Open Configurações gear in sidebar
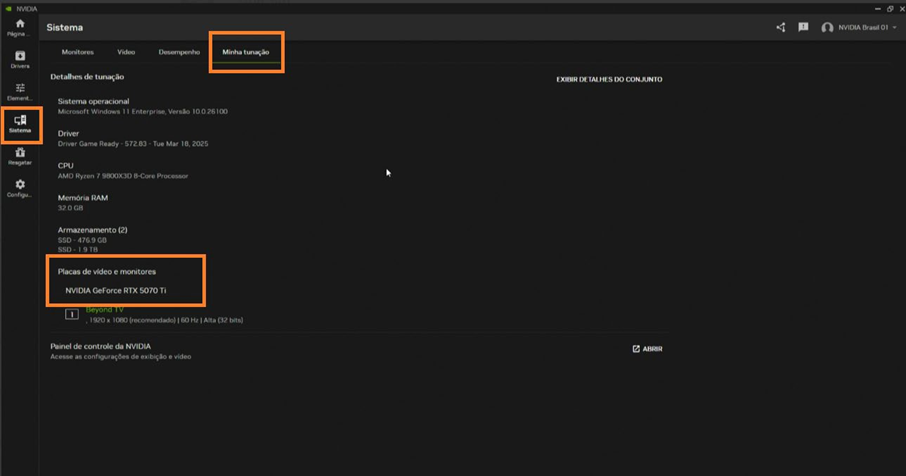906x476 pixels. 20,187
